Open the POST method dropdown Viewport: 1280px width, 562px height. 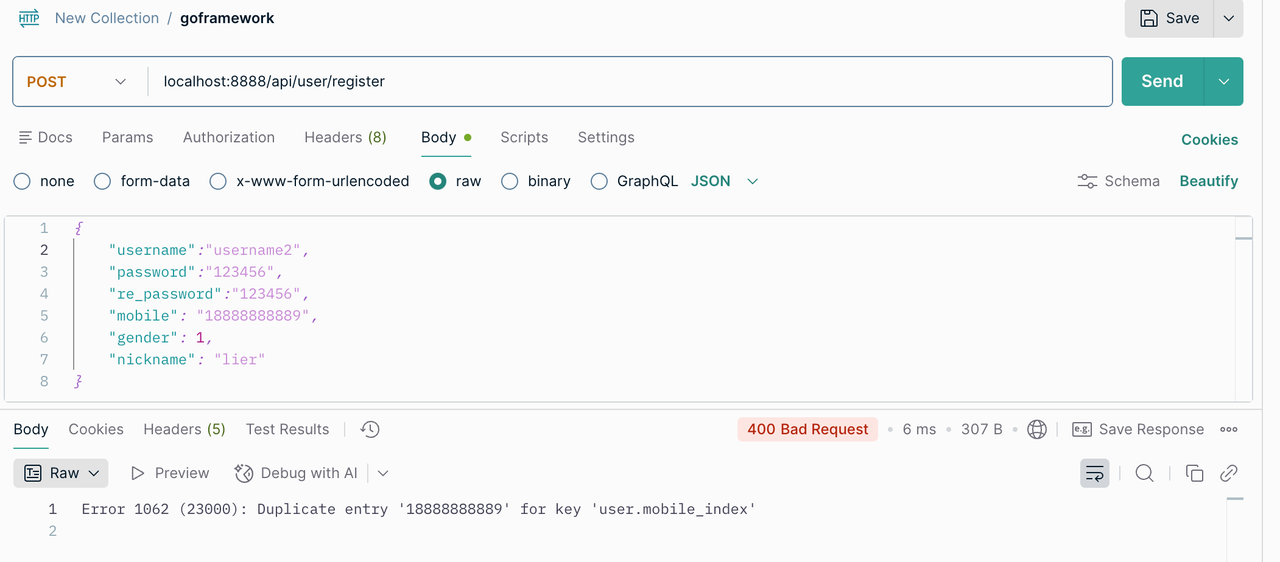[77, 82]
